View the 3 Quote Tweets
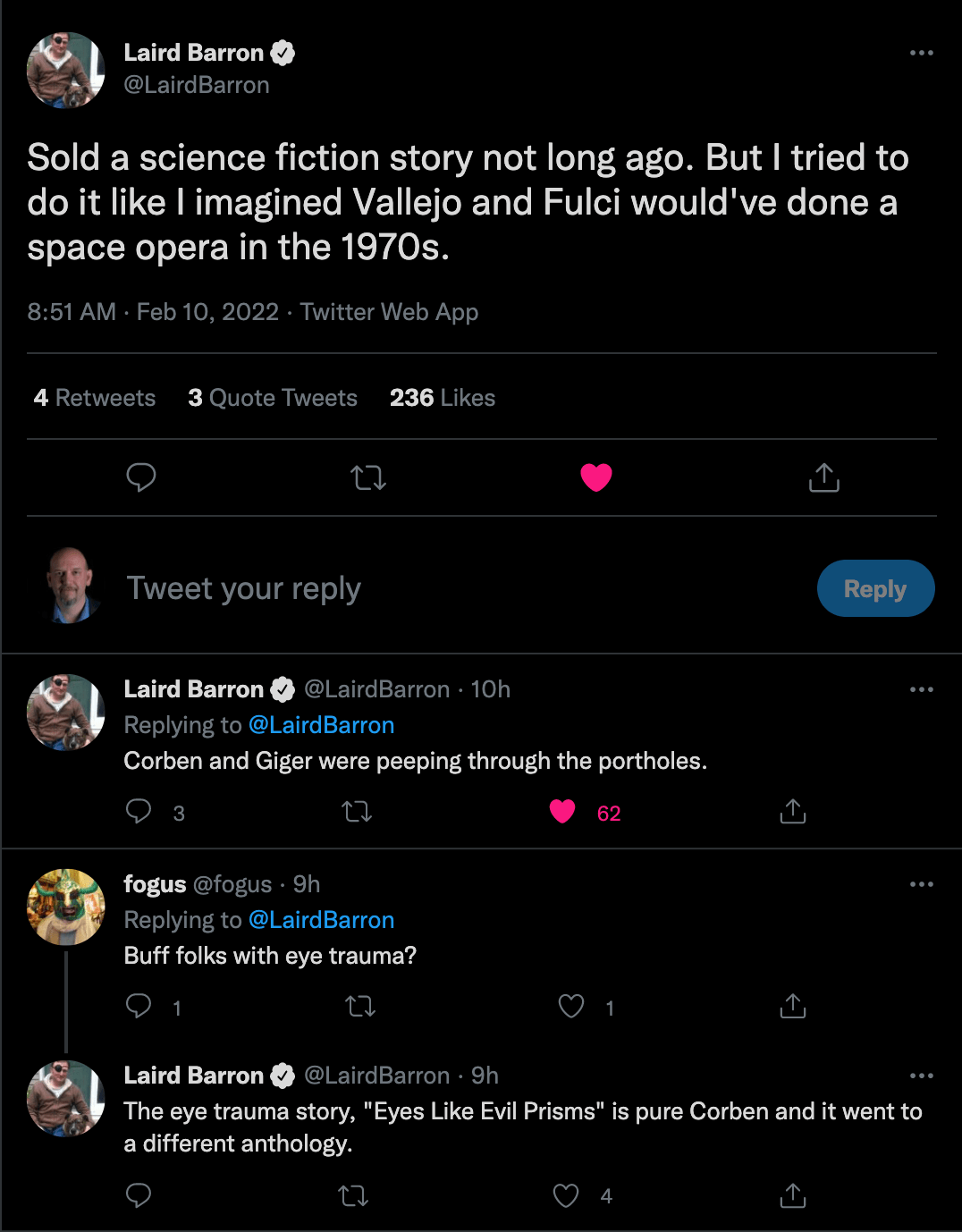The height and width of the screenshot is (1232, 962). (x=272, y=397)
